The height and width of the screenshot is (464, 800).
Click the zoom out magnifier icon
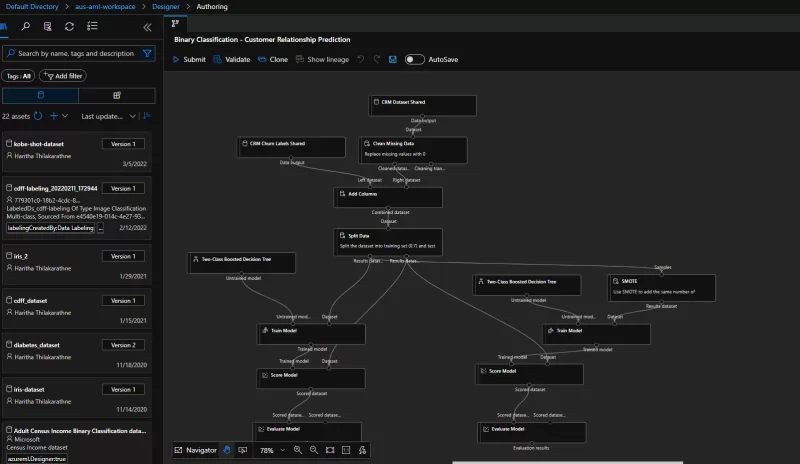click(x=313, y=451)
